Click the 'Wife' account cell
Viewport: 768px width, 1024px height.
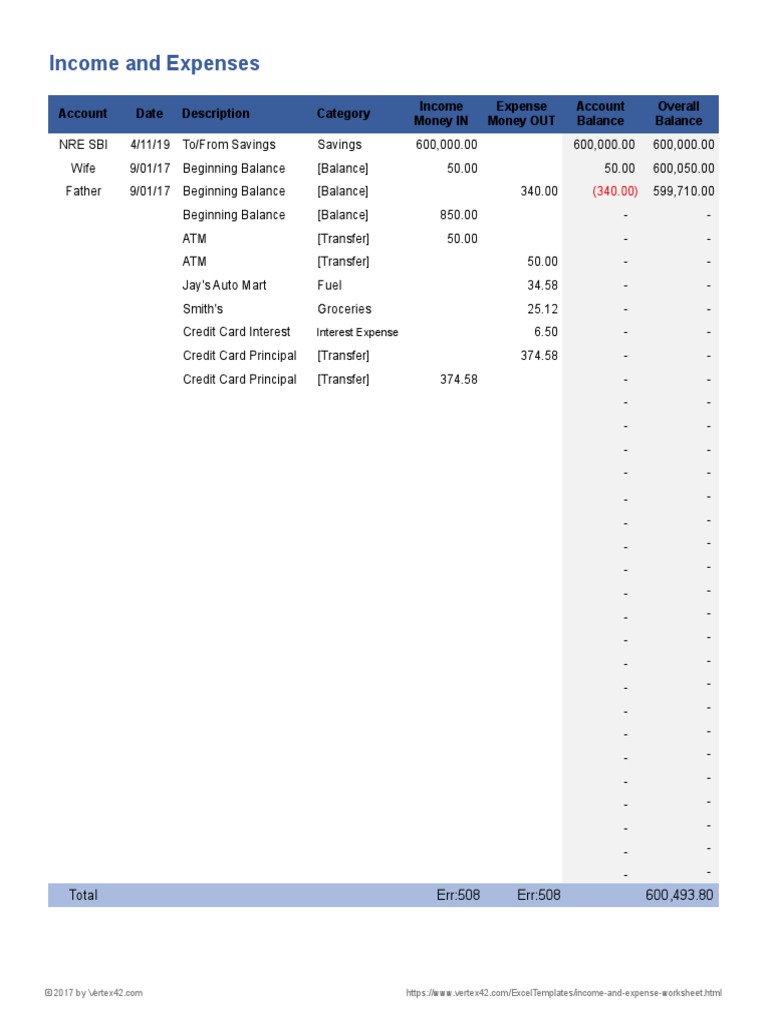[83, 168]
